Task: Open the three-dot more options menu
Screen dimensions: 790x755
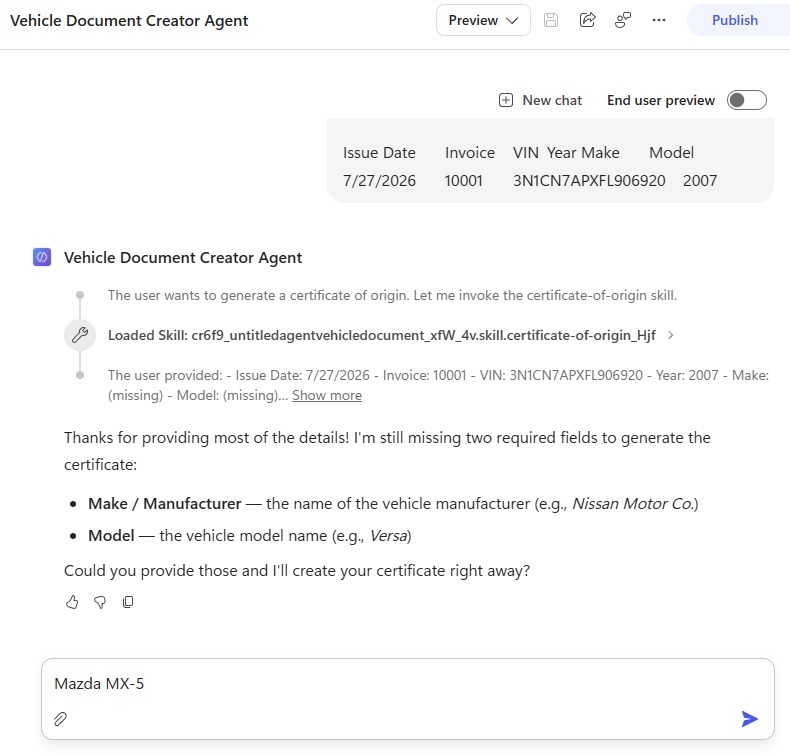Action: click(x=659, y=20)
